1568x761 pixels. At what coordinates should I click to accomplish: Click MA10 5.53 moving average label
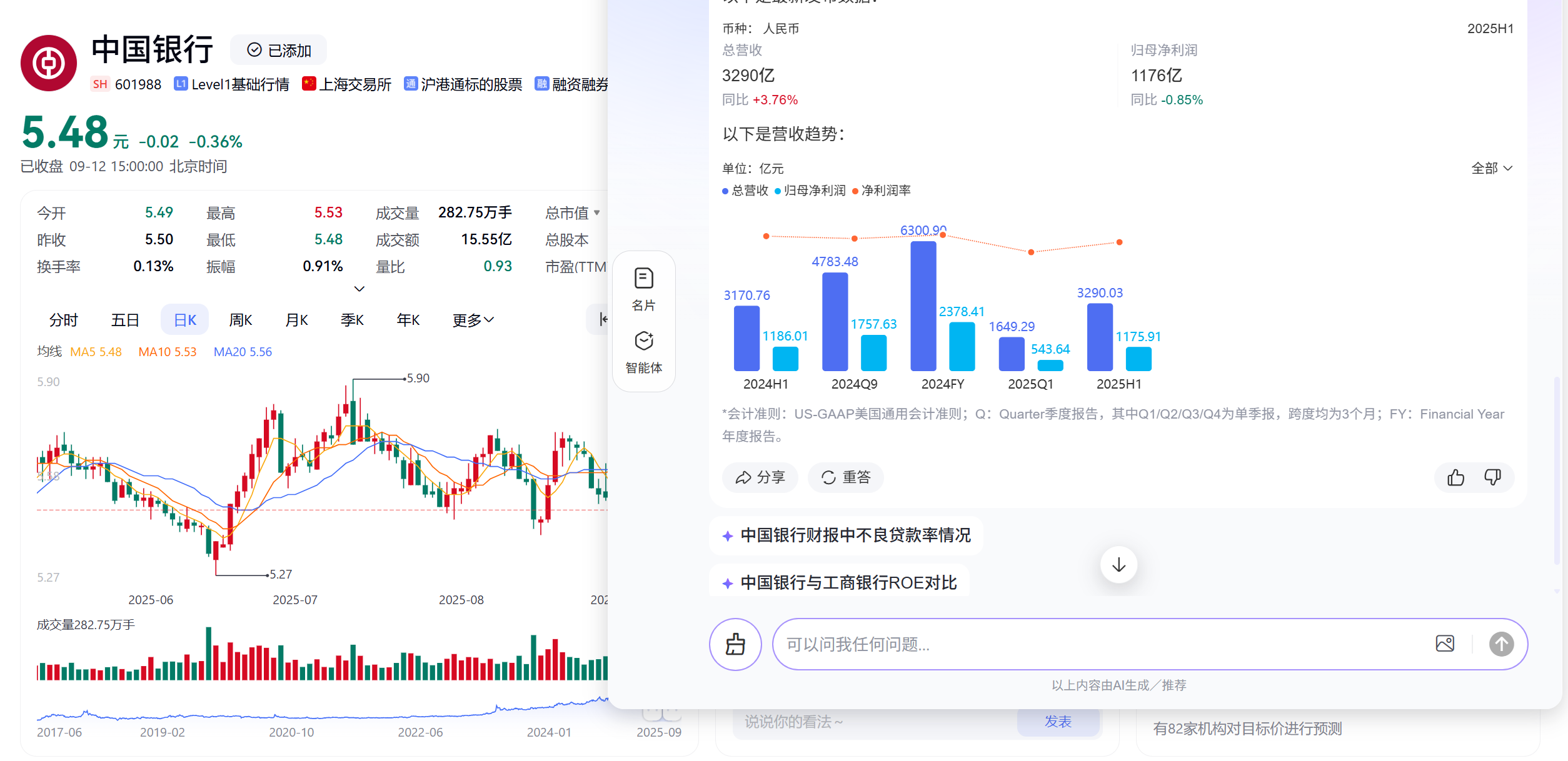pos(168,352)
